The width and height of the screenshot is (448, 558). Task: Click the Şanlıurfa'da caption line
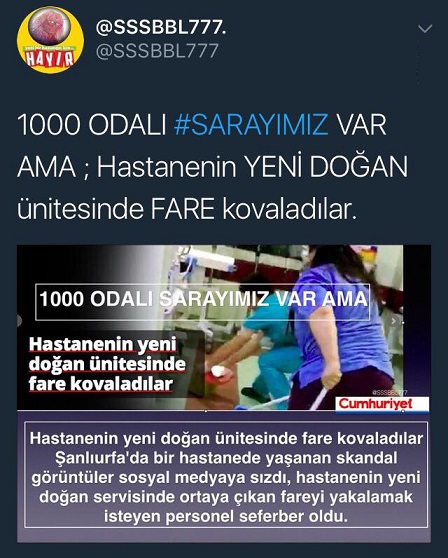226,458
